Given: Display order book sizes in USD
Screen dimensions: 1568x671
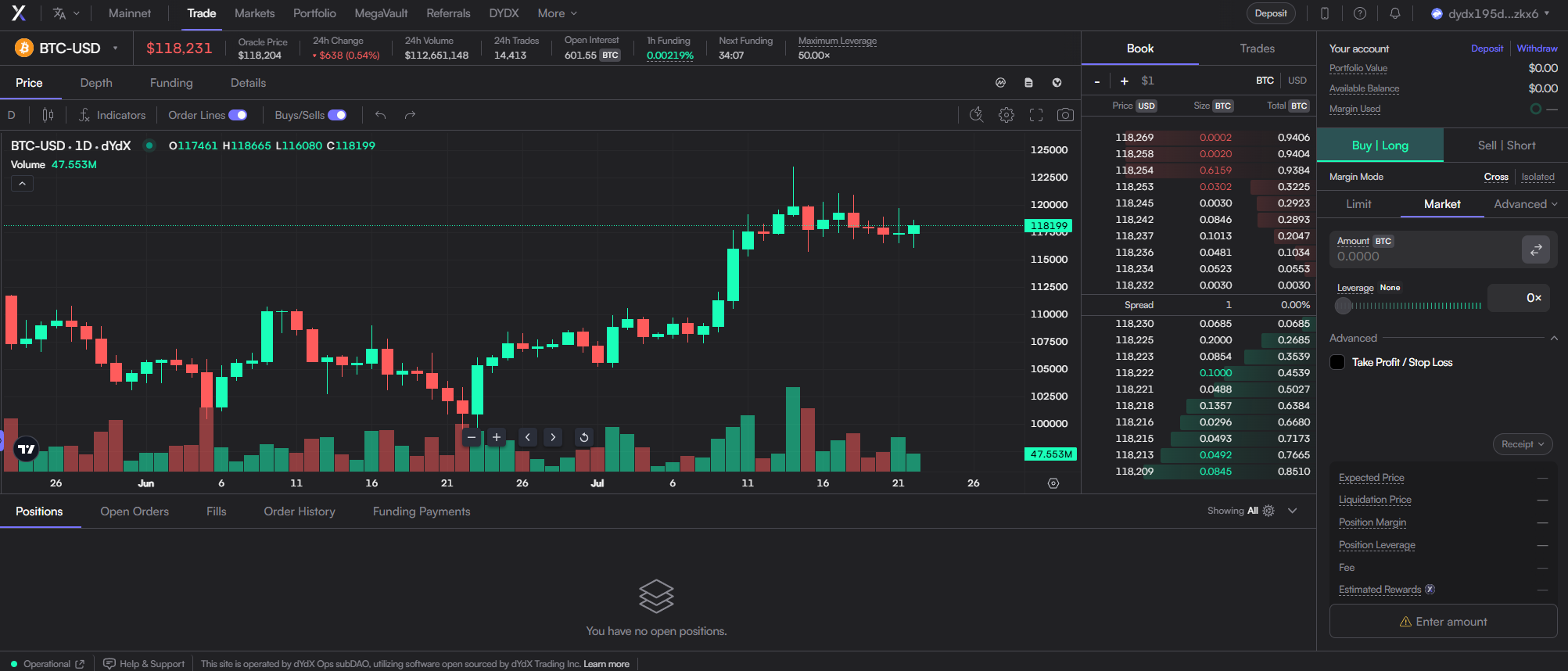Looking at the screenshot, I should coord(1297,81).
